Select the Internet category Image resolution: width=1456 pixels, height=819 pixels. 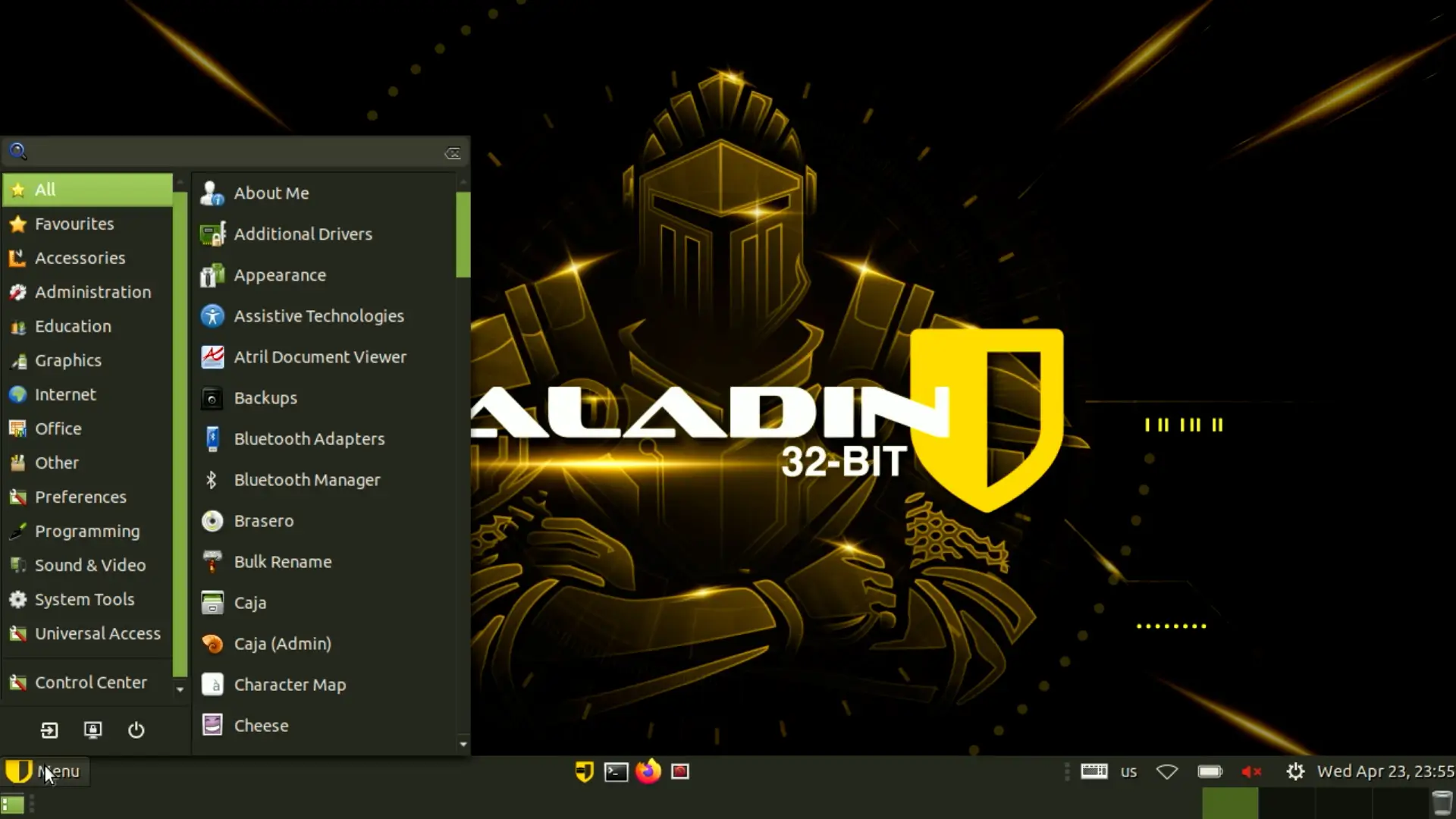click(x=87, y=394)
